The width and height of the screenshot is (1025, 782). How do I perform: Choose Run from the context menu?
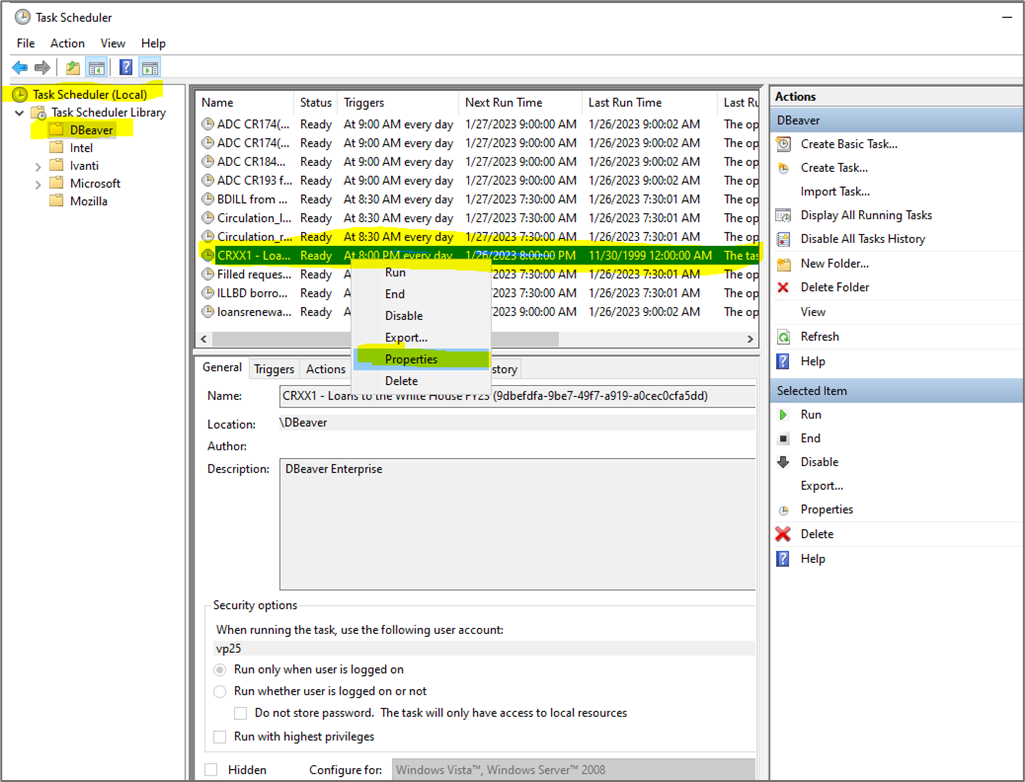[421, 273]
